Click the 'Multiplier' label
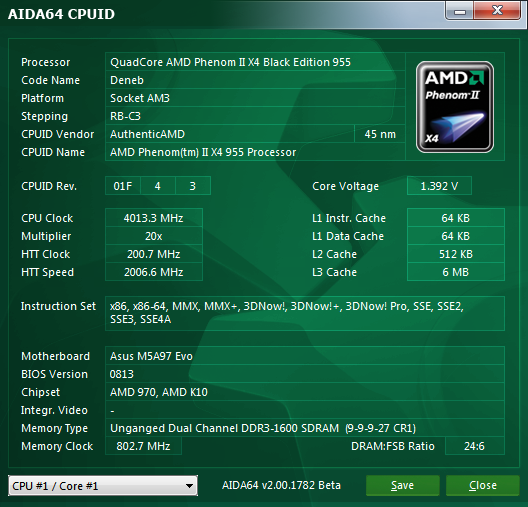 point(46,236)
